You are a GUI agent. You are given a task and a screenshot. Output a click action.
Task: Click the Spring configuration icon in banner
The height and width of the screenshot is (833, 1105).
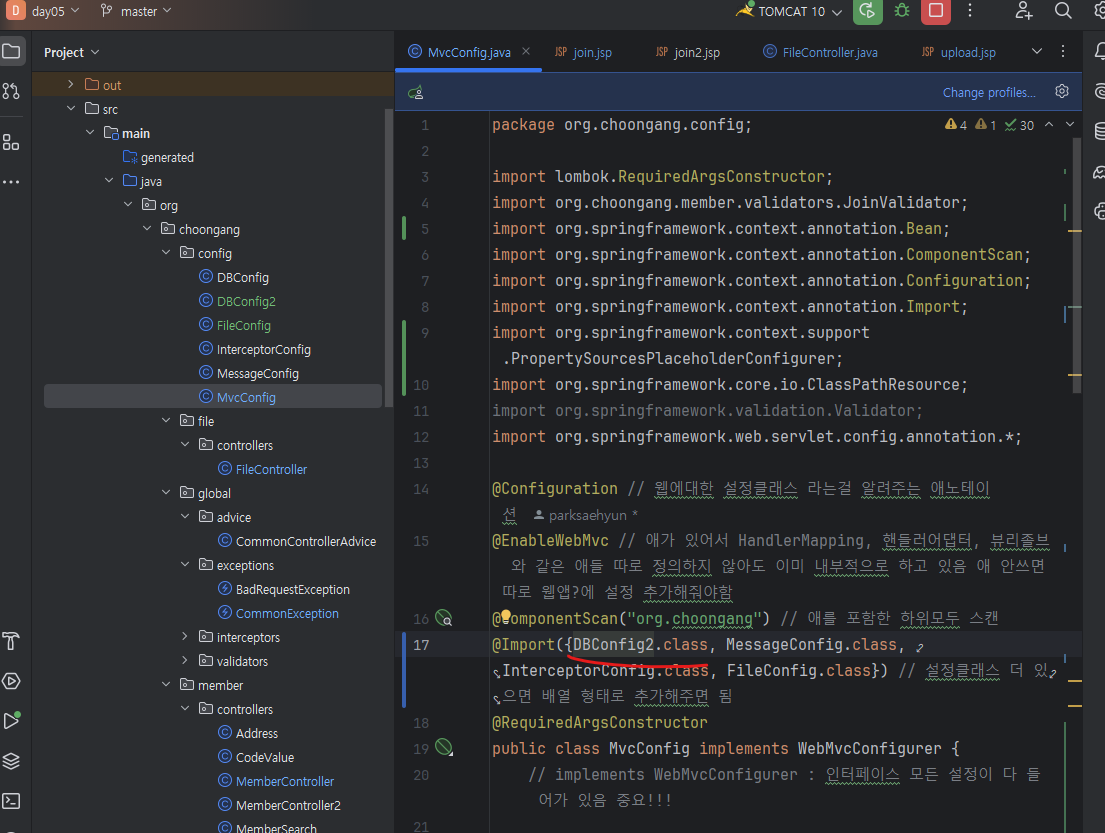click(x=416, y=92)
